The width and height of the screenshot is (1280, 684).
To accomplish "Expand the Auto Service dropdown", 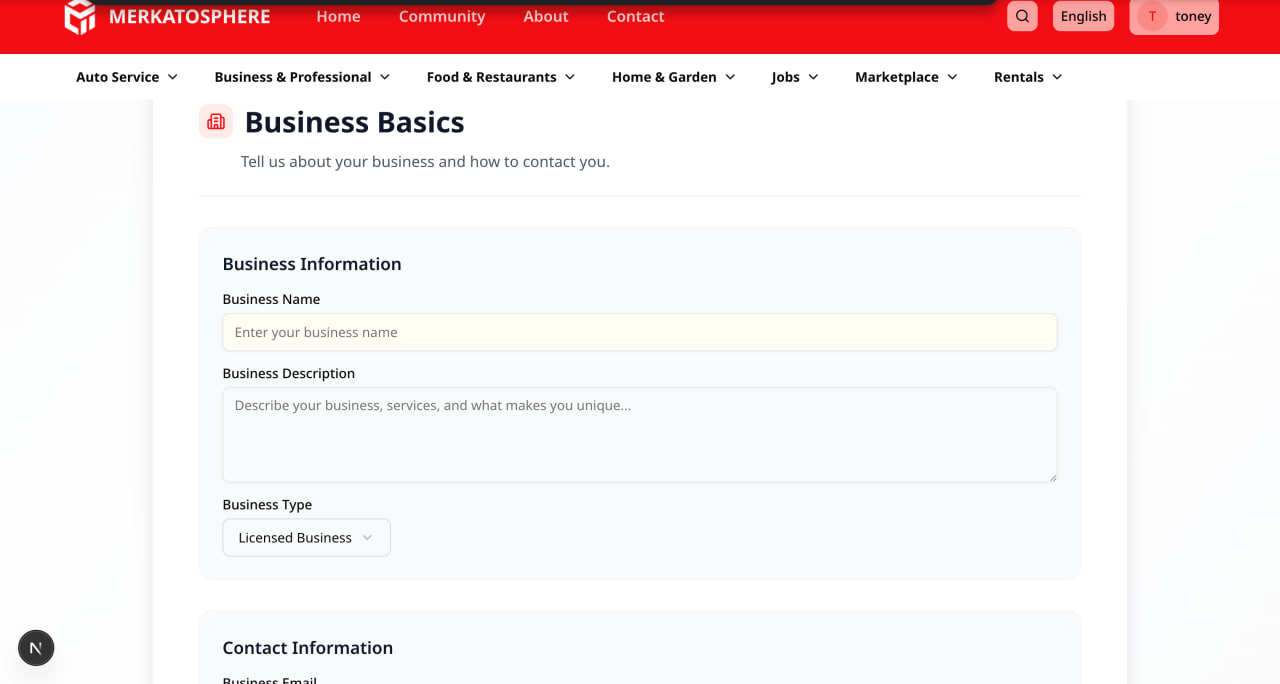I will coord(127,77).
